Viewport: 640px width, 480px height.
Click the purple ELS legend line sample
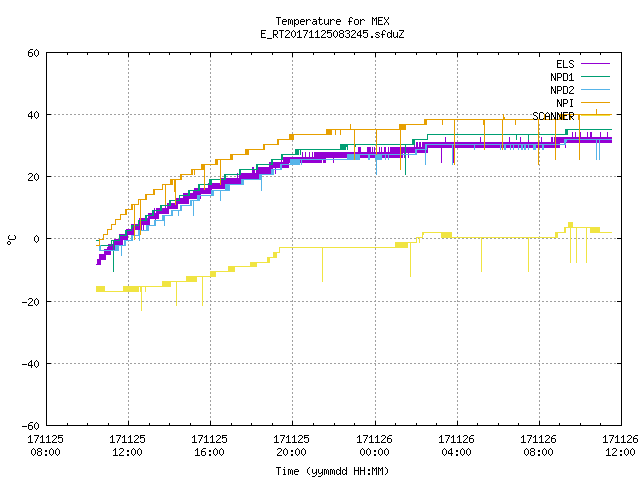[596, 64]
